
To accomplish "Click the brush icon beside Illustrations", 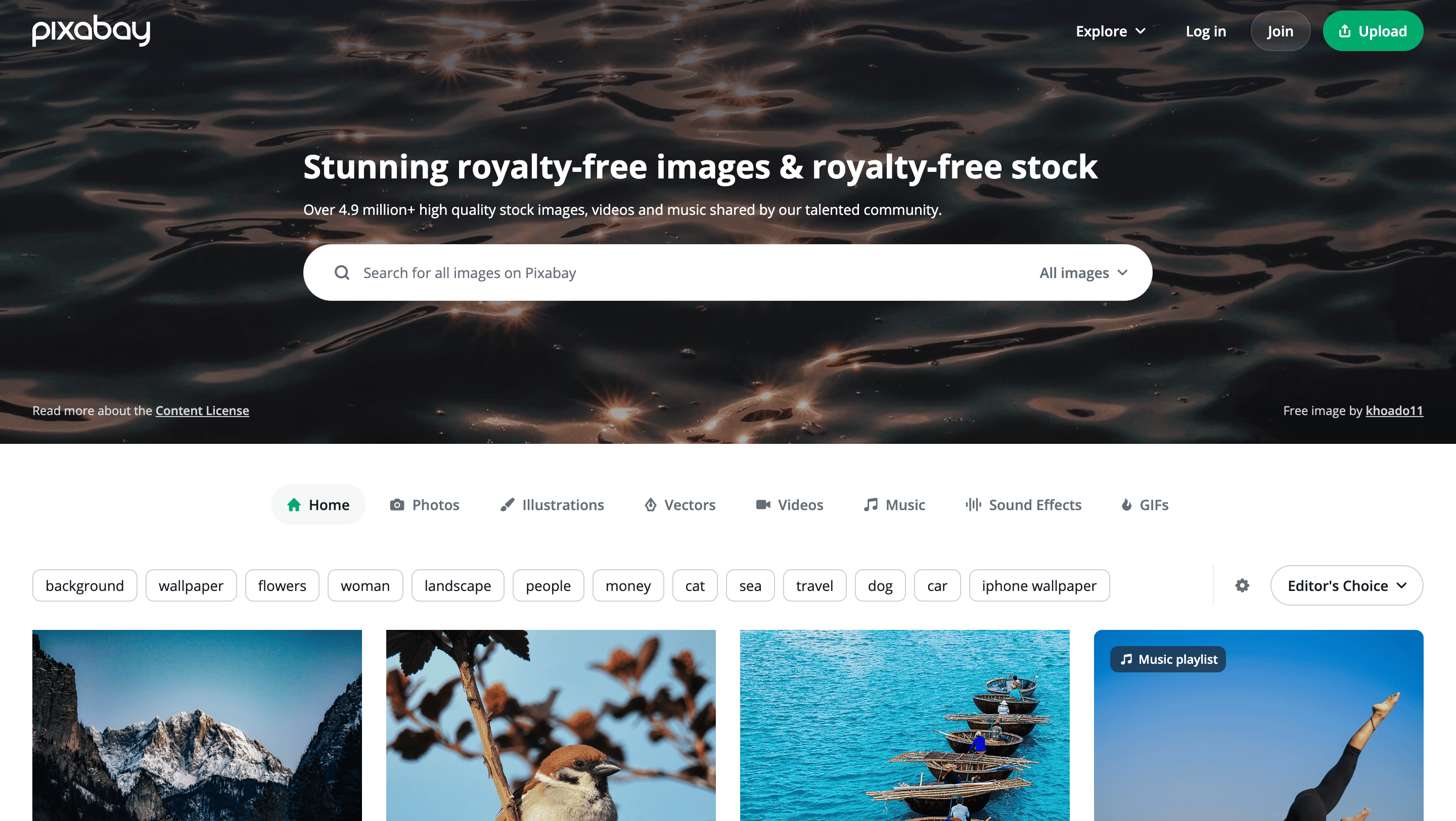I will (507, 505).
